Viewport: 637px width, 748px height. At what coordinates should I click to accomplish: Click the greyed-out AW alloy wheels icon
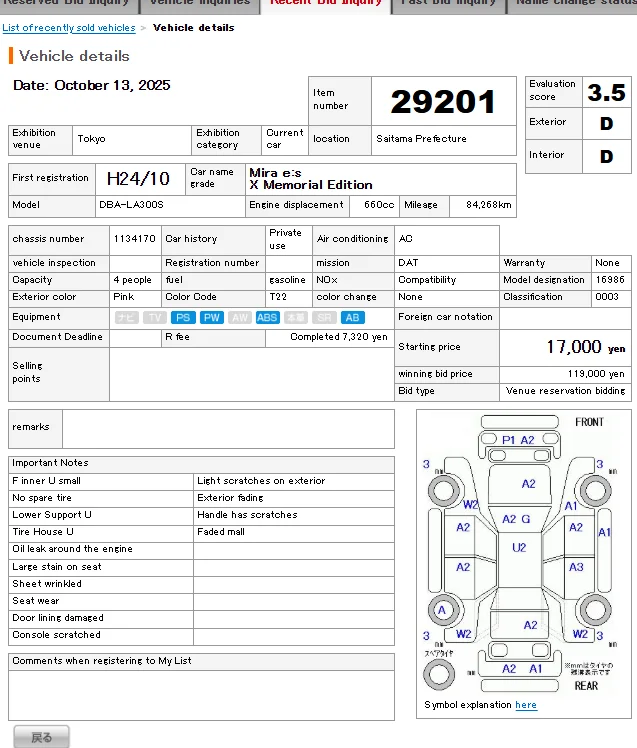pyautogui.click(x=240, y=317)
